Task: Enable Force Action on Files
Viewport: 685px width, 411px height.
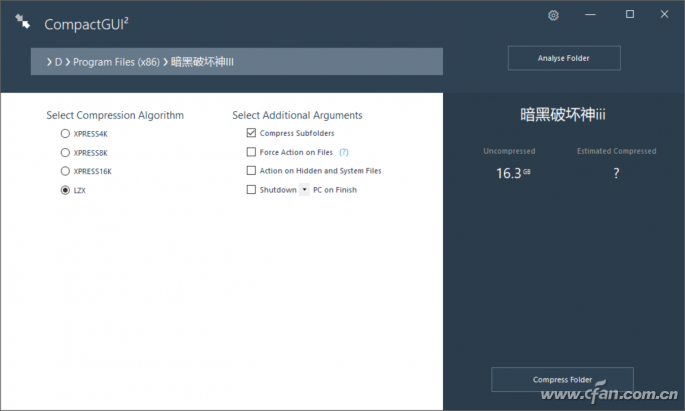Action: tap(251, 152)
